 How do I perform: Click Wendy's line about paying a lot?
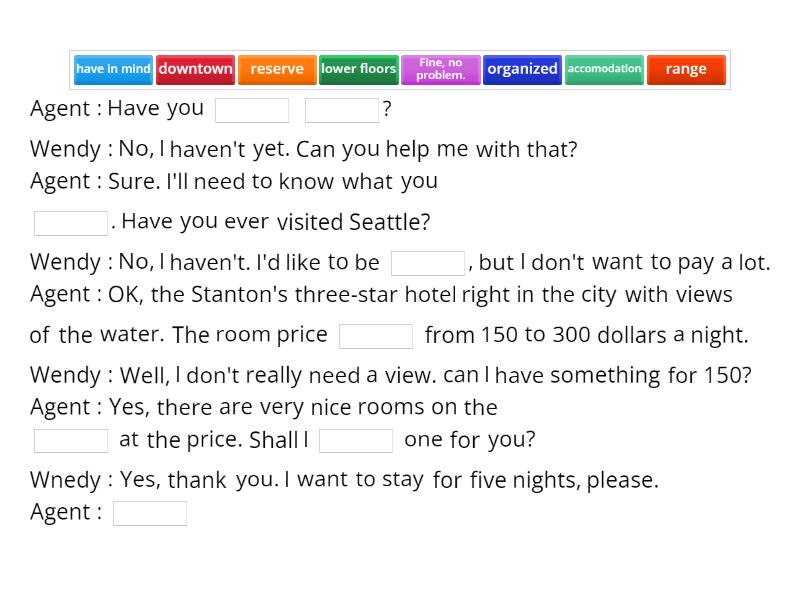pyautogui.click(x=400, y=262)
